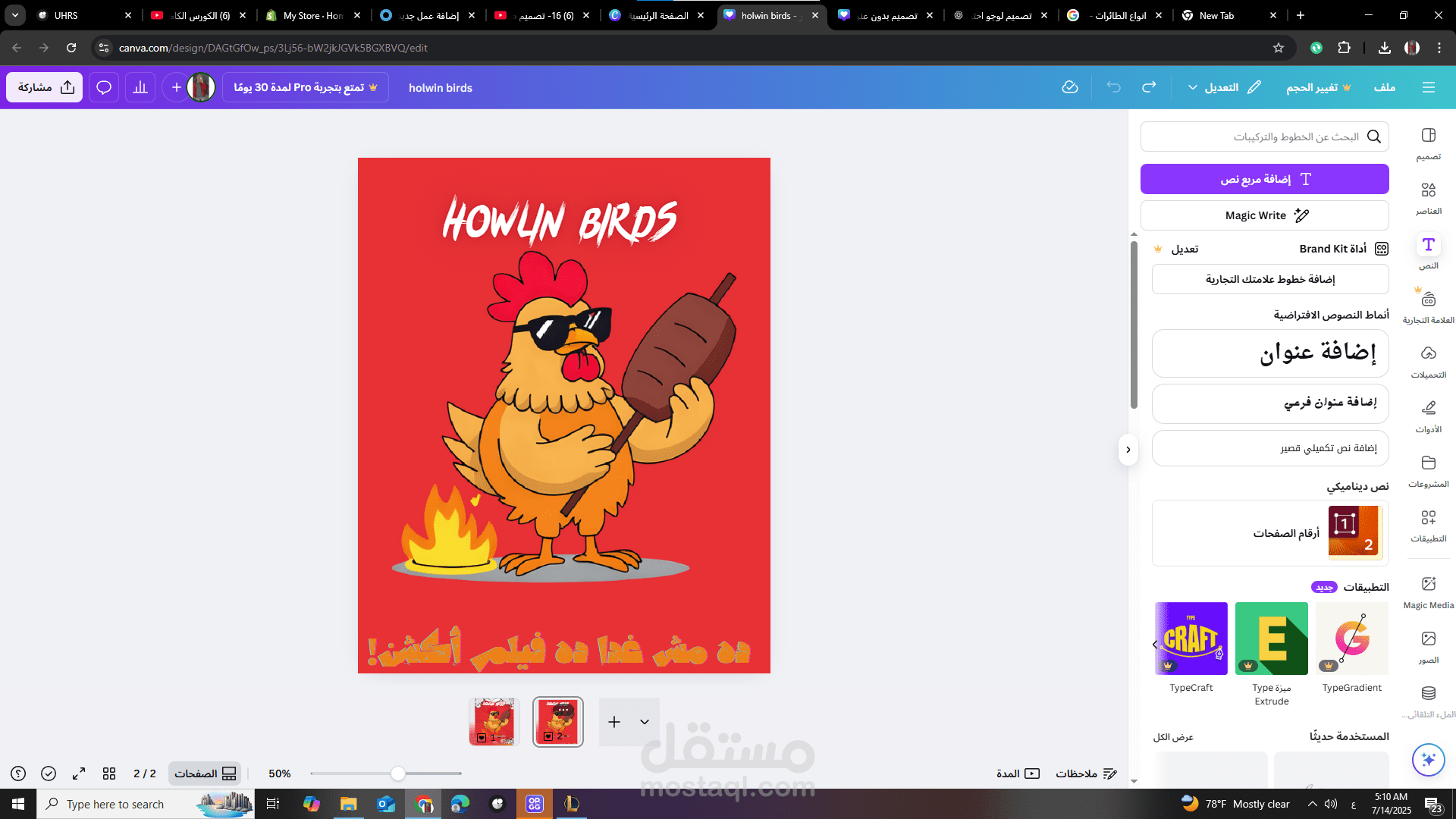Click the Windows Start button
Image resolution: width=1456 pixels, height=819 pixels.
tap(18, 804)
